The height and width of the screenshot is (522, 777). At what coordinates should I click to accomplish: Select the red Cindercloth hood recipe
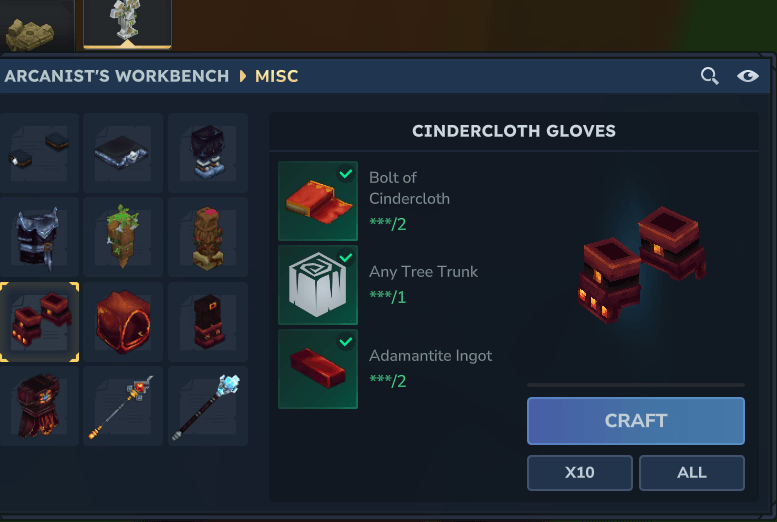tap(123, 322)
